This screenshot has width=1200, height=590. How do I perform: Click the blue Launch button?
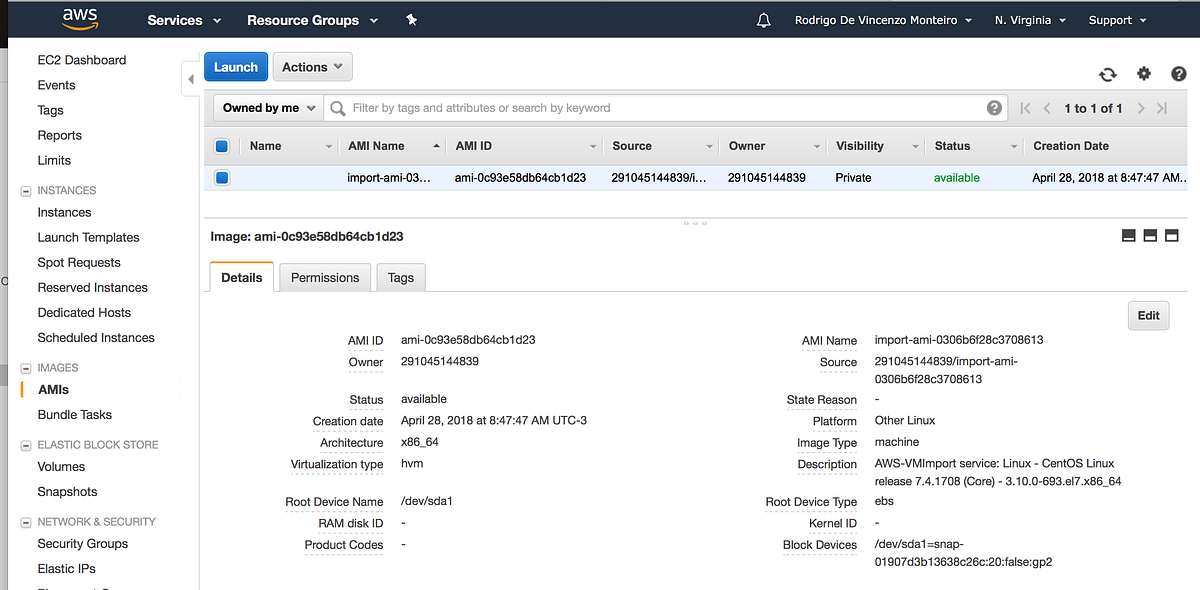[x=235, y=66]
